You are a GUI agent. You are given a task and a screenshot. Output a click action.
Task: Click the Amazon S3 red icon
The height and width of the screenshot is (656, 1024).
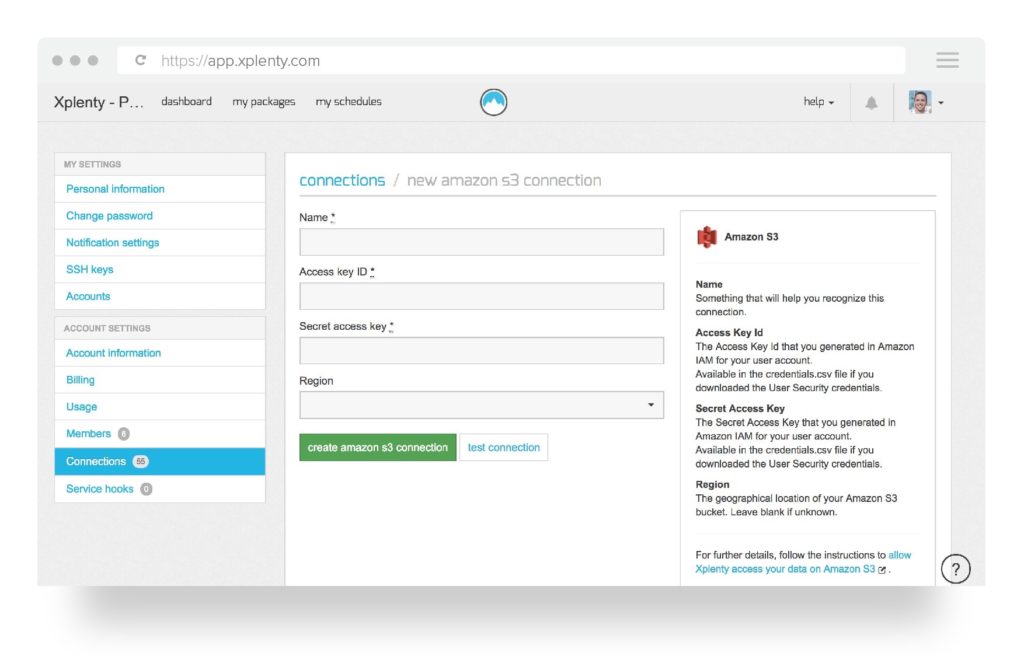[x=707, y=237]
